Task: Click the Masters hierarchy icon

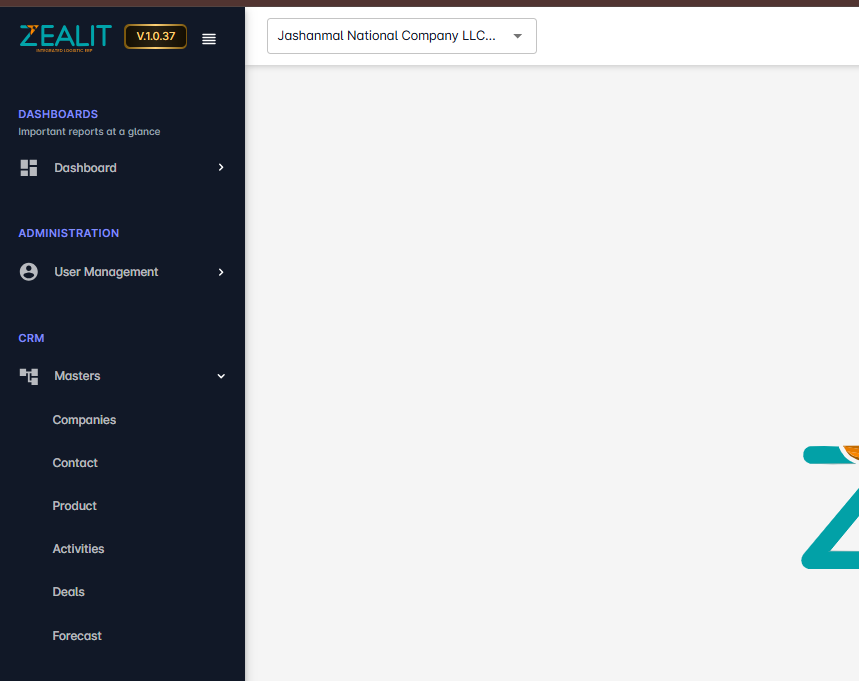Action: [29, 376]
